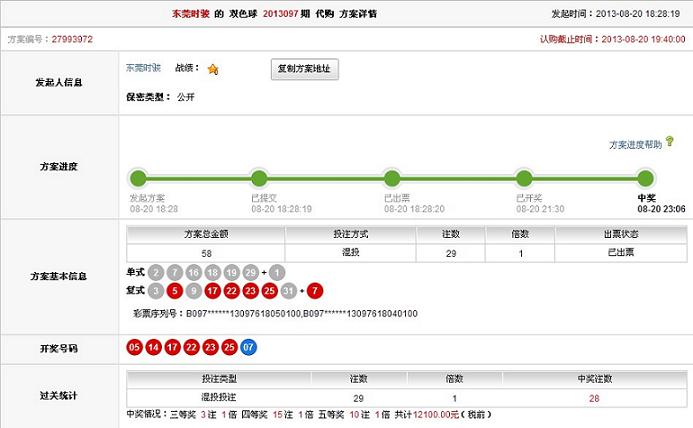
Task: Click the red 28 winning bets count
Action: tap(594, 398)
